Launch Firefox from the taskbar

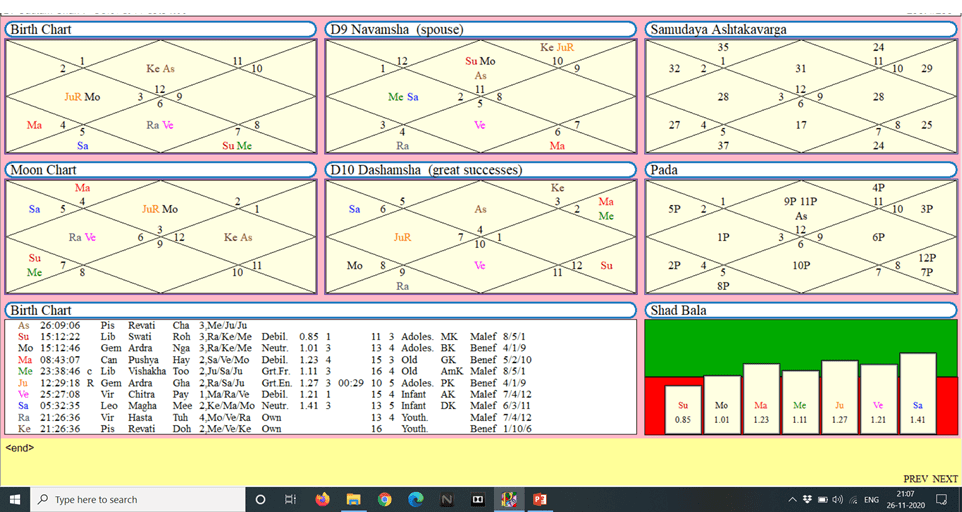322,499
